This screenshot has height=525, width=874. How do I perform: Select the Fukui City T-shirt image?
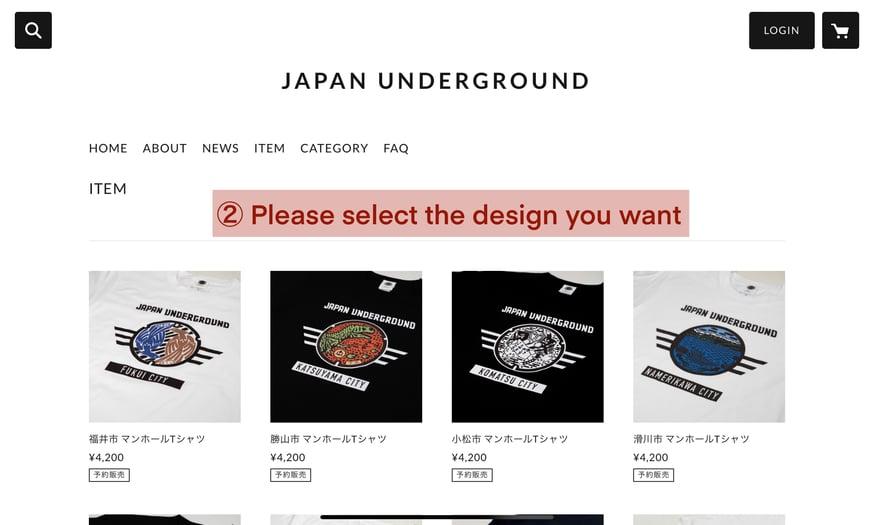[x=164, y=347]
